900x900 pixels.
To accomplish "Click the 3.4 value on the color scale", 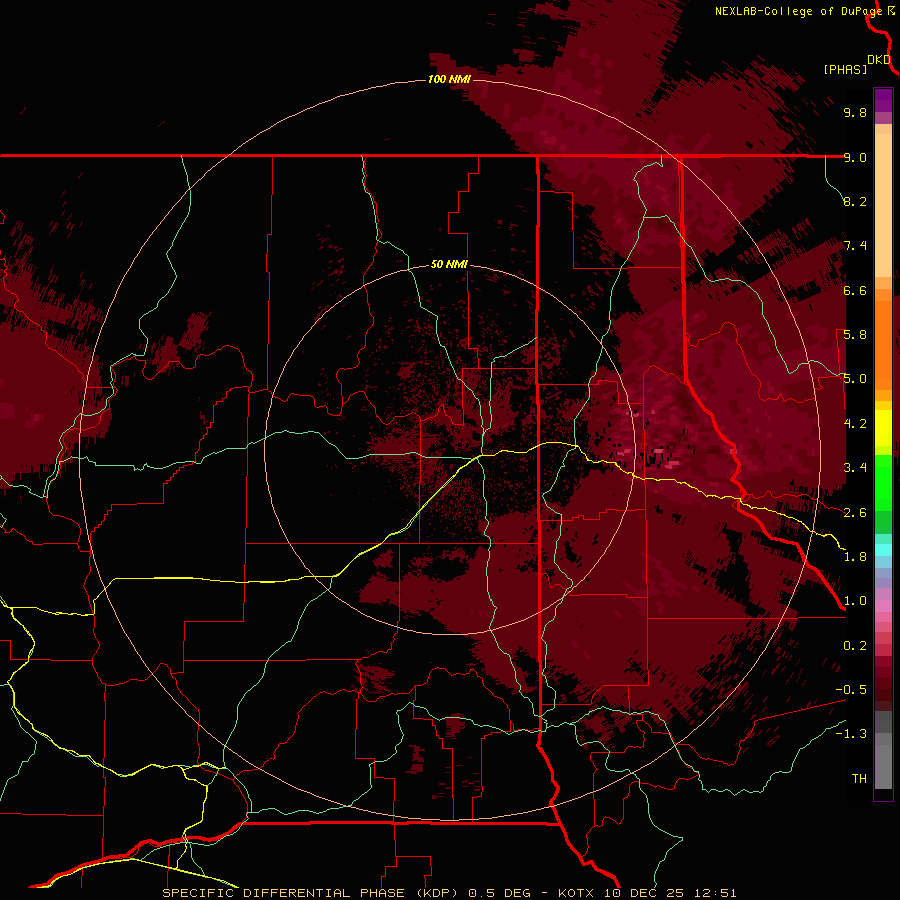I will (x=855, y=468).
